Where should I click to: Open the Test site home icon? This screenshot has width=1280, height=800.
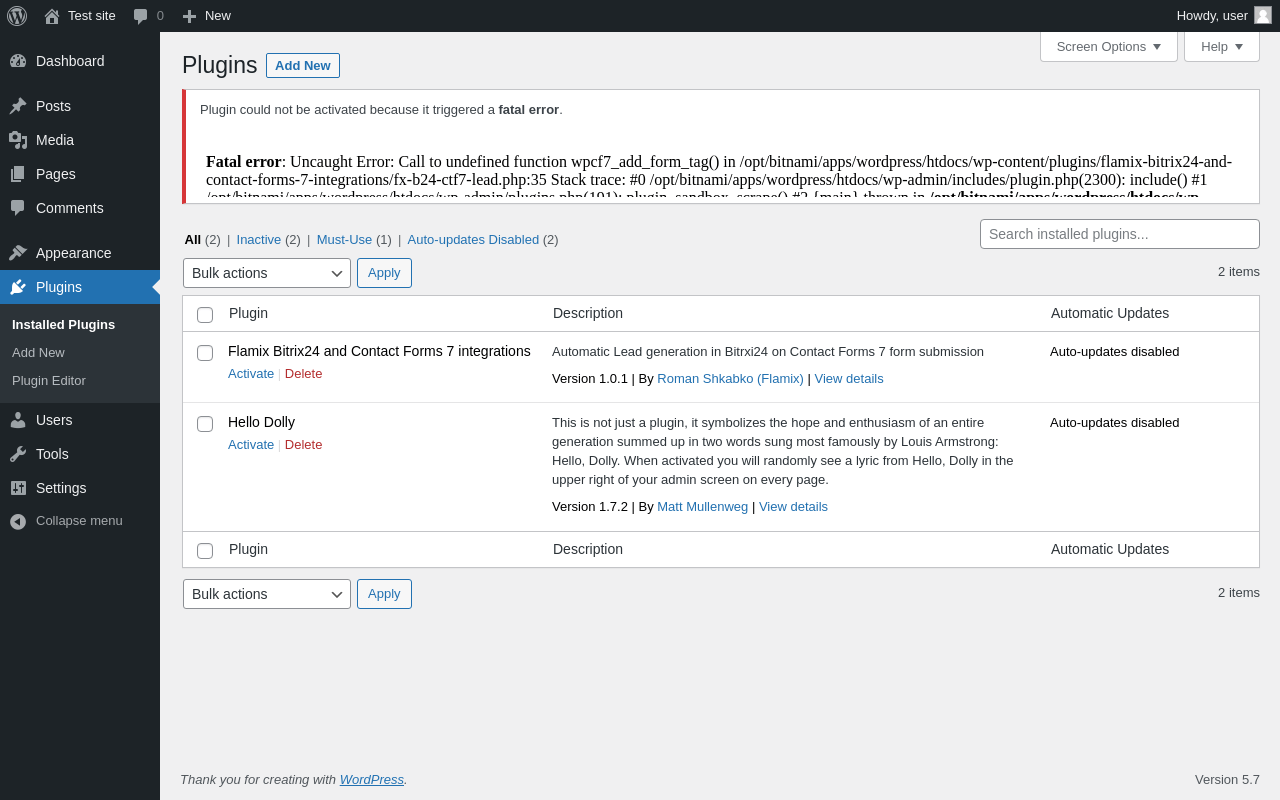click(x=52, y=16)
